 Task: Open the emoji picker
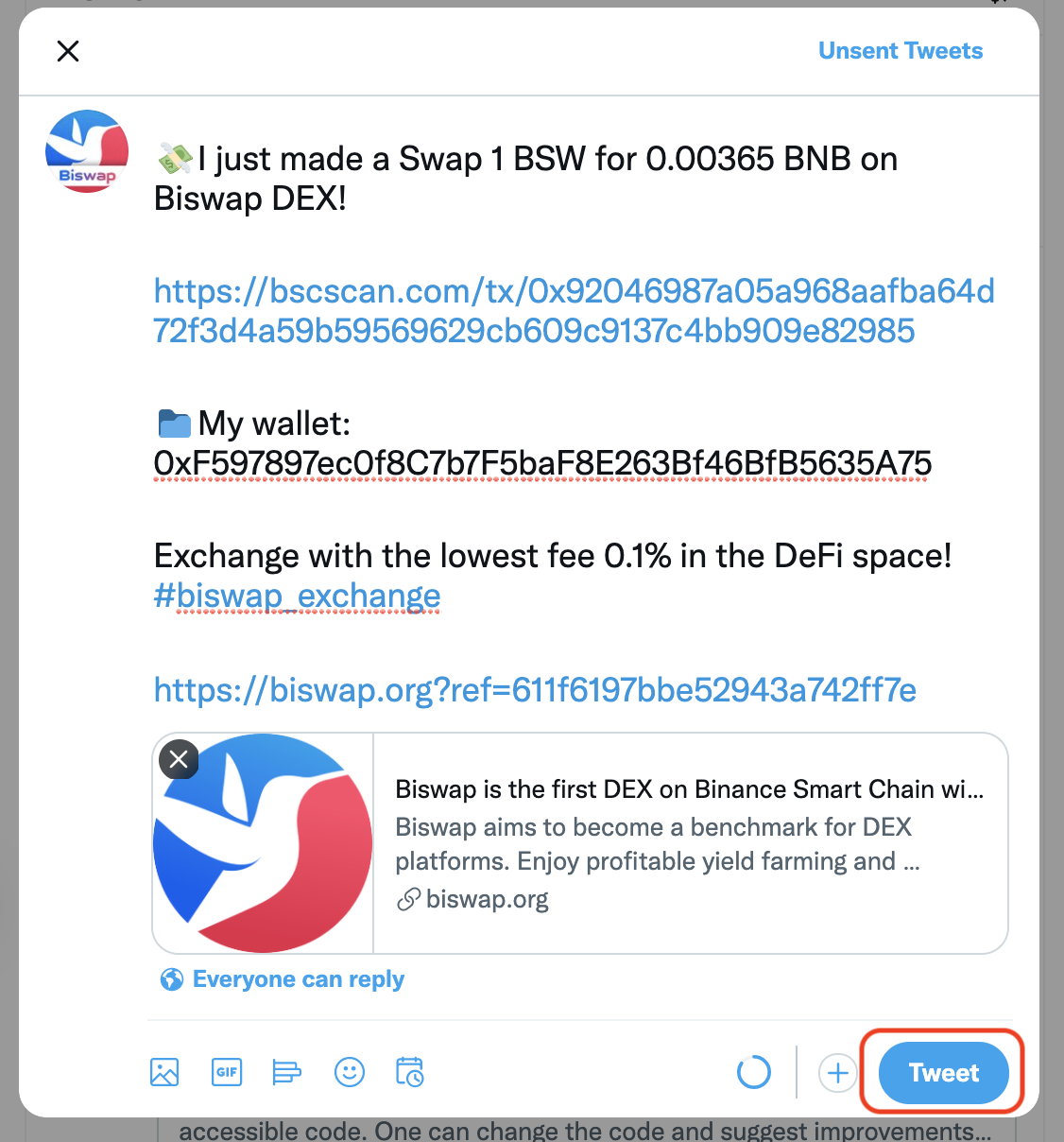350,1072
